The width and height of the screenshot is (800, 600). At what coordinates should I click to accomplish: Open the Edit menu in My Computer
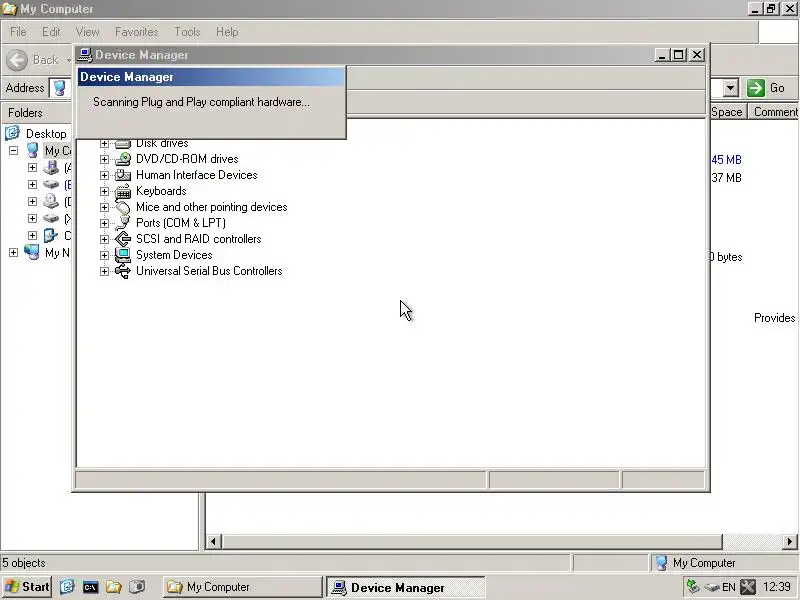coord(51,32)
